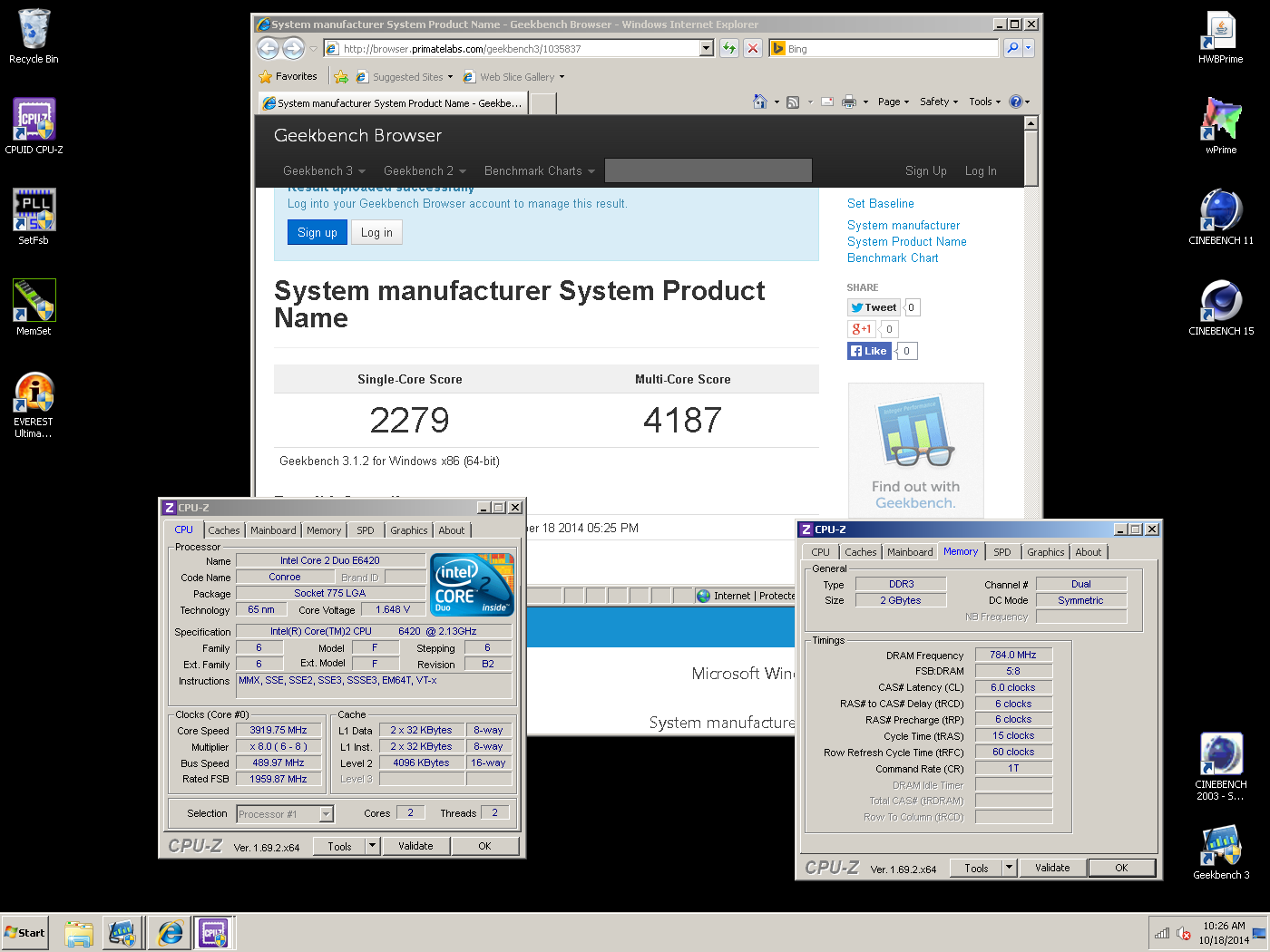
Task: Open CINEBENCH 11 desktop shortcut
Action: tap(1221, 218)
